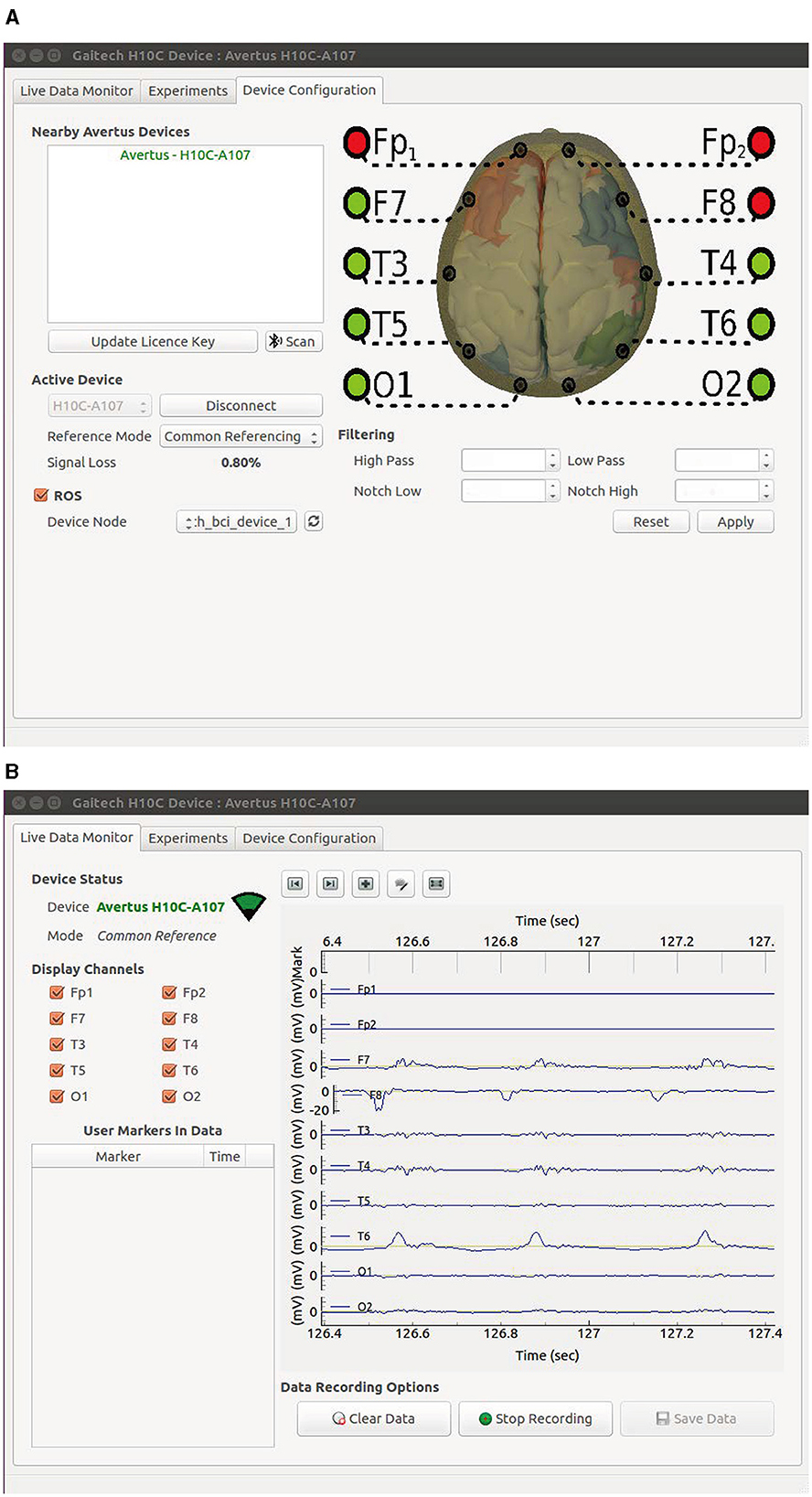
Task: Click the green O2 electrode indicator
Action: [761, 384]
